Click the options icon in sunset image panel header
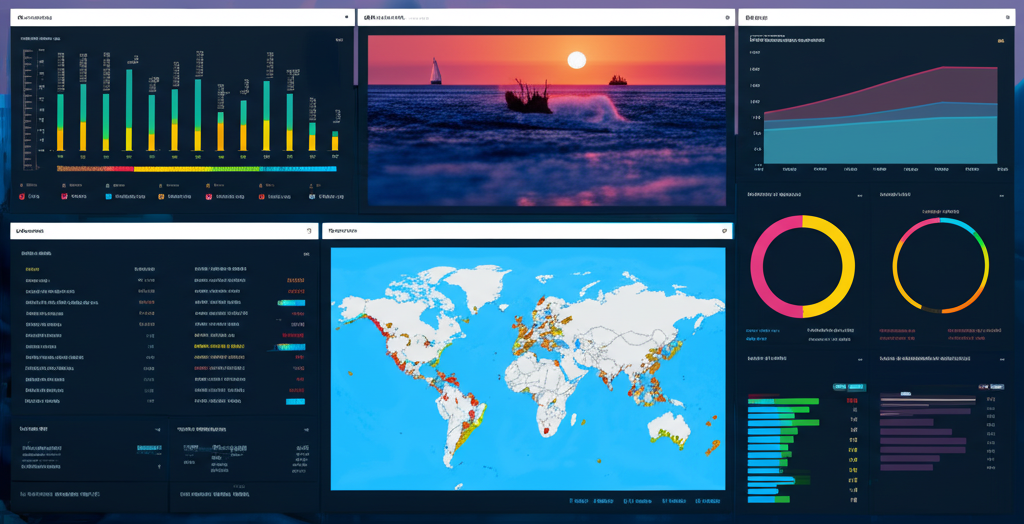 [x=727, y=17]
